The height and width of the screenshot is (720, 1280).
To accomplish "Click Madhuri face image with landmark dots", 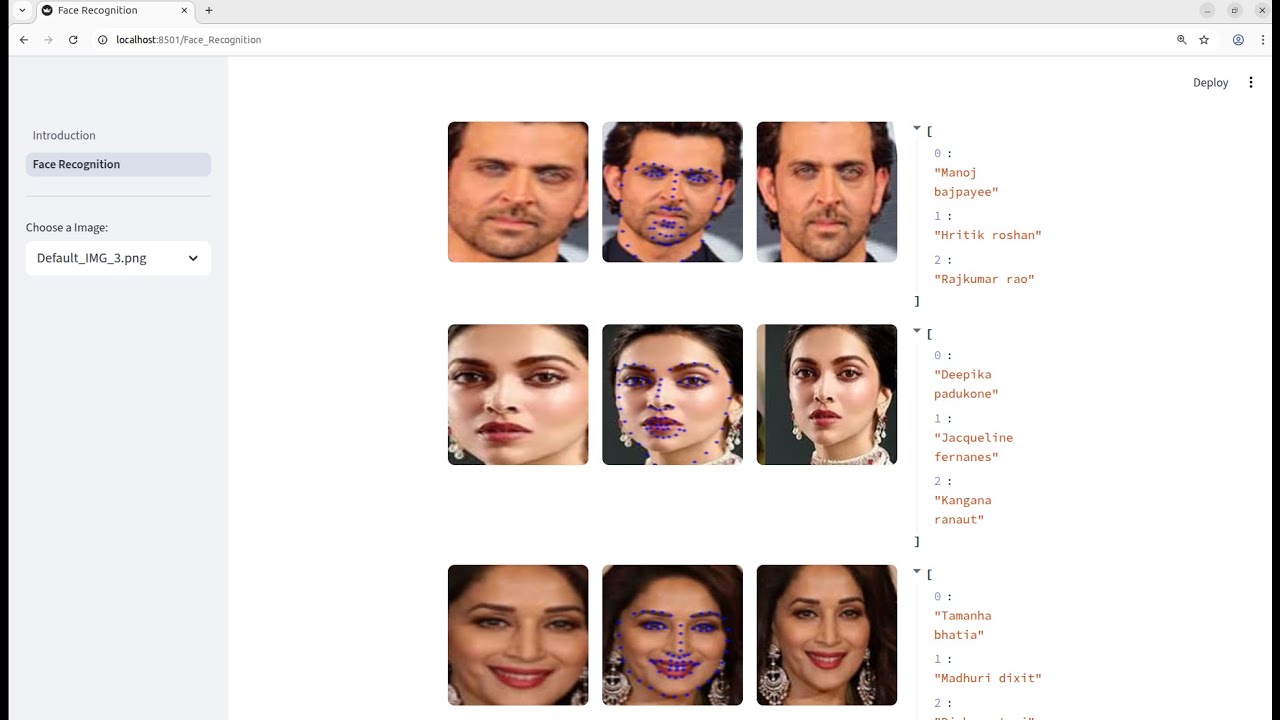I will (x=672, y=635).
